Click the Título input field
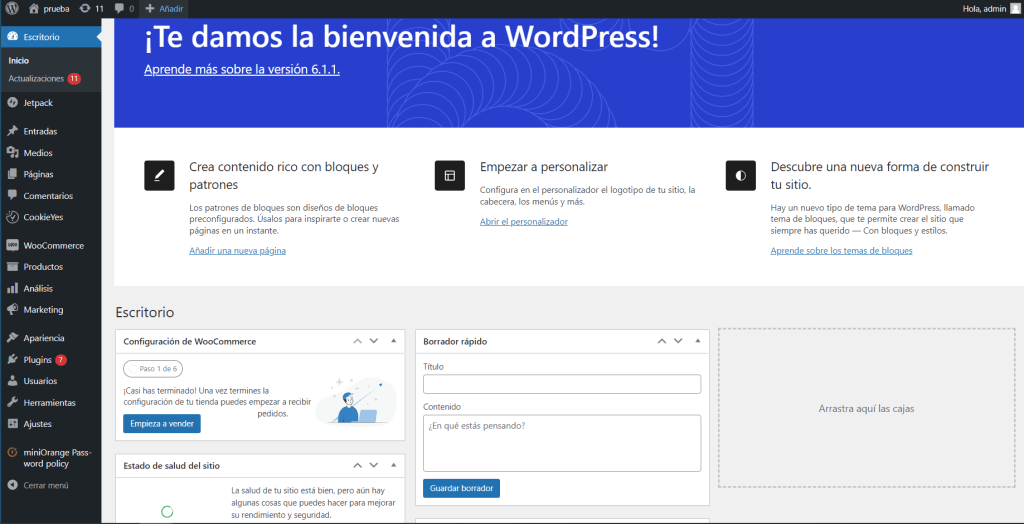 point(562,384)
